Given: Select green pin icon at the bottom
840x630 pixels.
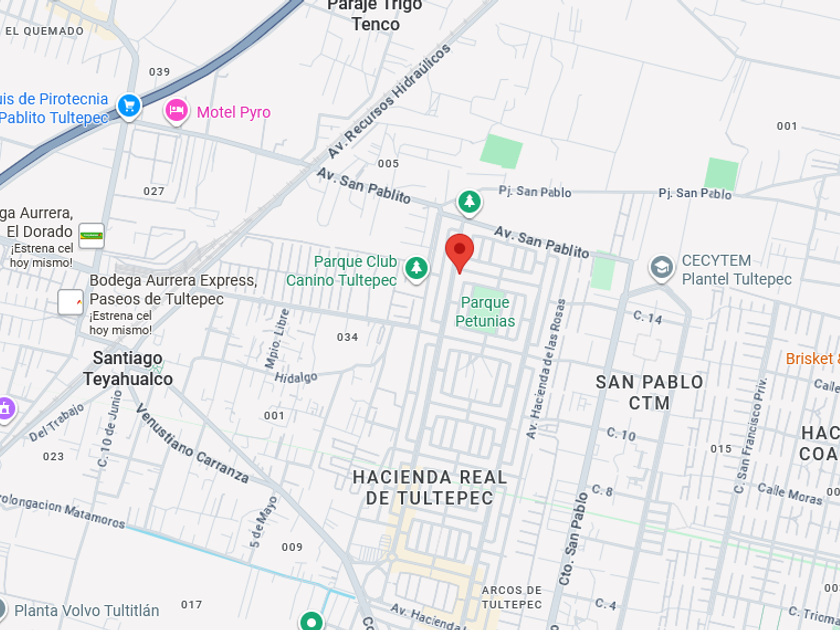Looking at the screenshot, I should pos(311,621).
